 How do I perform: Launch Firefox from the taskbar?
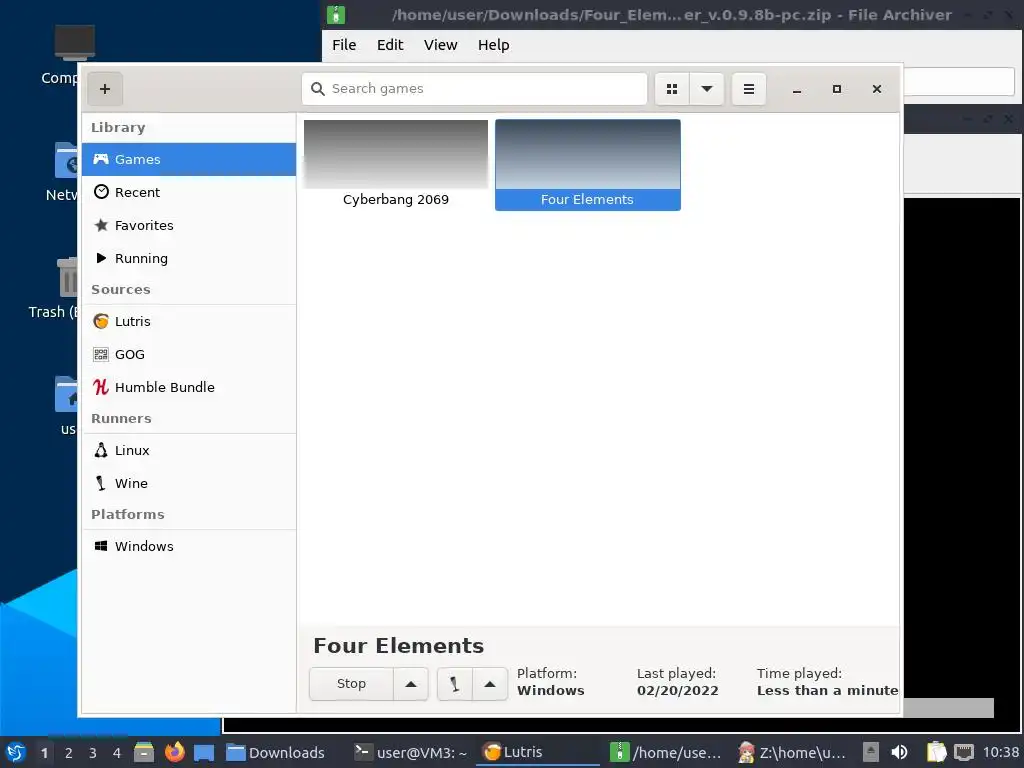coord(174,752)
